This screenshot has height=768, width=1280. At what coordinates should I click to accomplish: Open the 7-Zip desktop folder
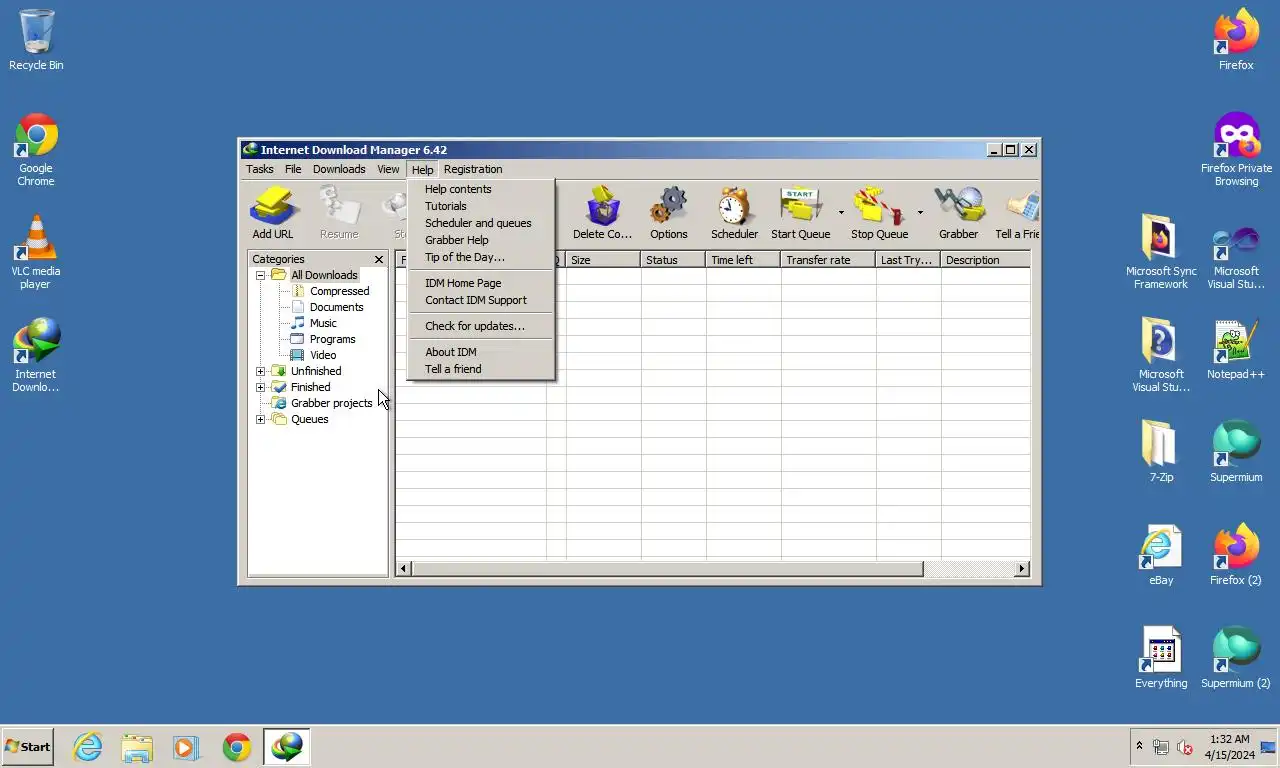pyautogui.click(x=1161, y=452)
